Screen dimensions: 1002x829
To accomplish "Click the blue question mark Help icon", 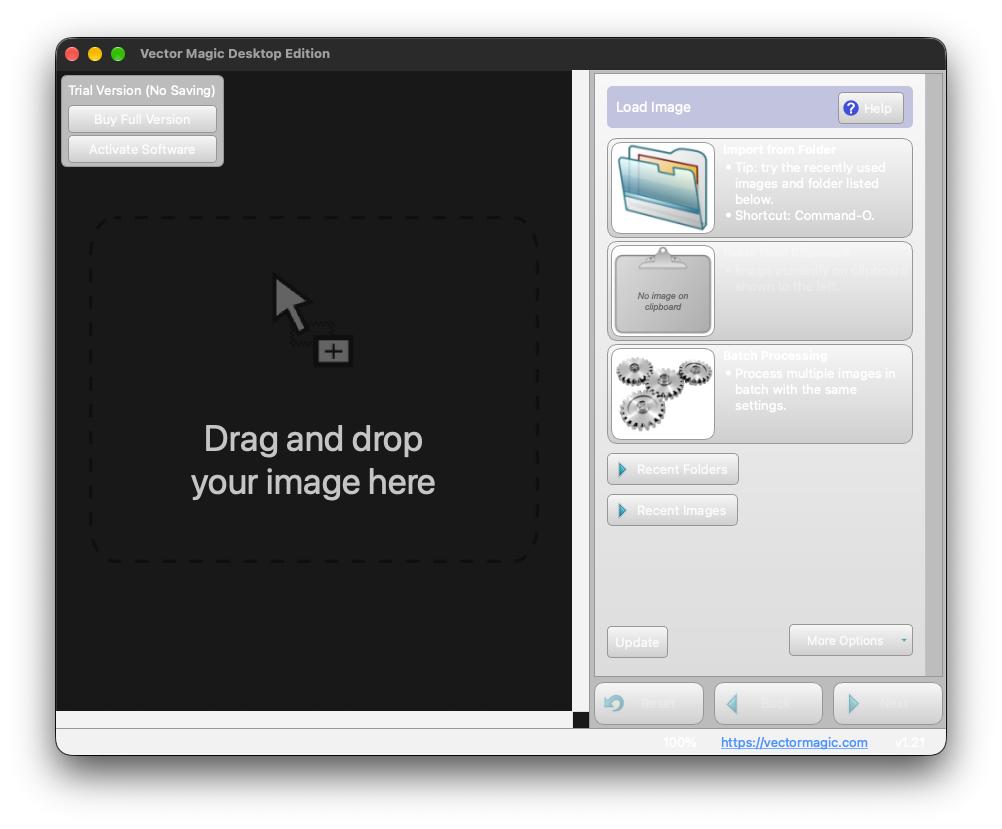I will tap(851, 108).
